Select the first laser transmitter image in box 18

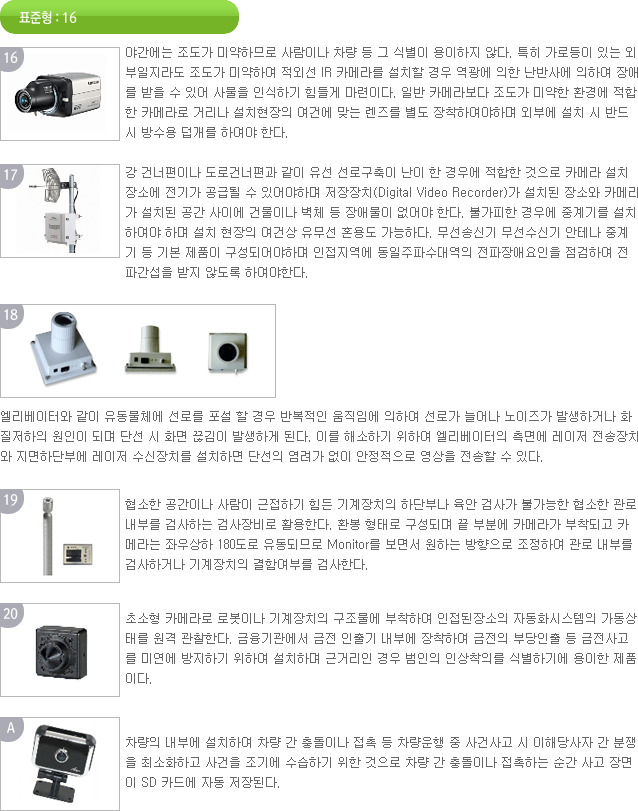click(x=64, y=348)
